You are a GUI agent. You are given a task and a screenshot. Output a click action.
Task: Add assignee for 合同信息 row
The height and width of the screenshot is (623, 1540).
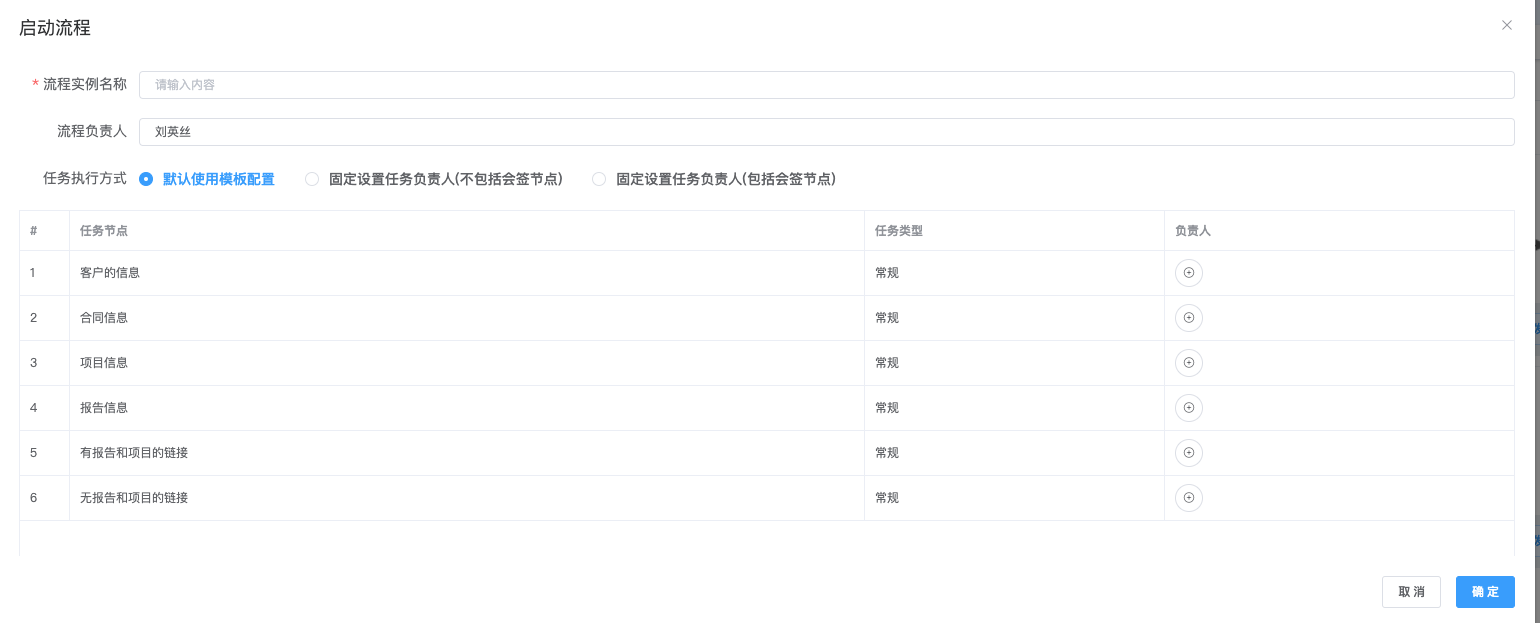tap(1188, 317)
